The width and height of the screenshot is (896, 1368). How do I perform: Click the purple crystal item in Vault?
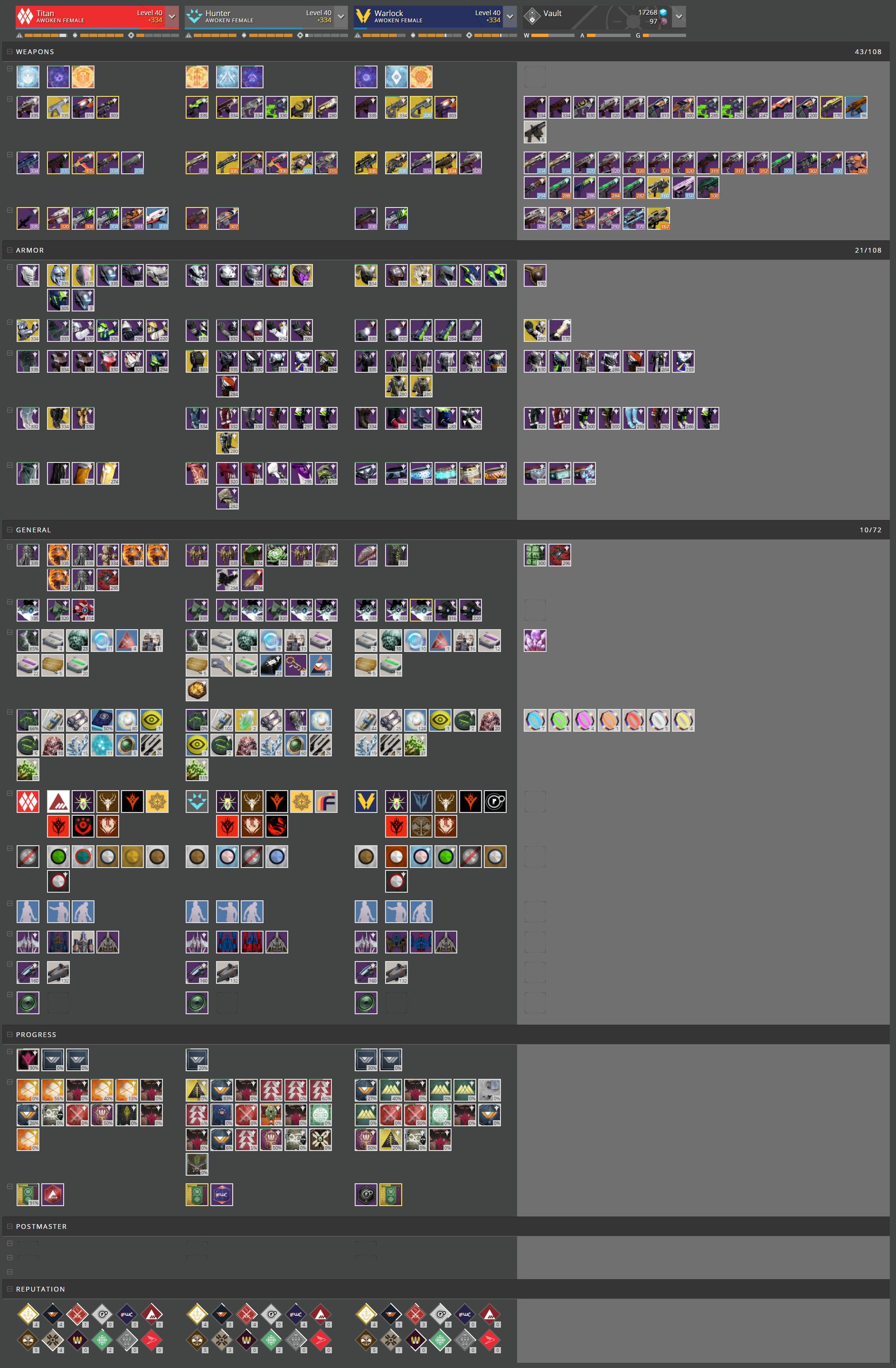tap(535, 641)
